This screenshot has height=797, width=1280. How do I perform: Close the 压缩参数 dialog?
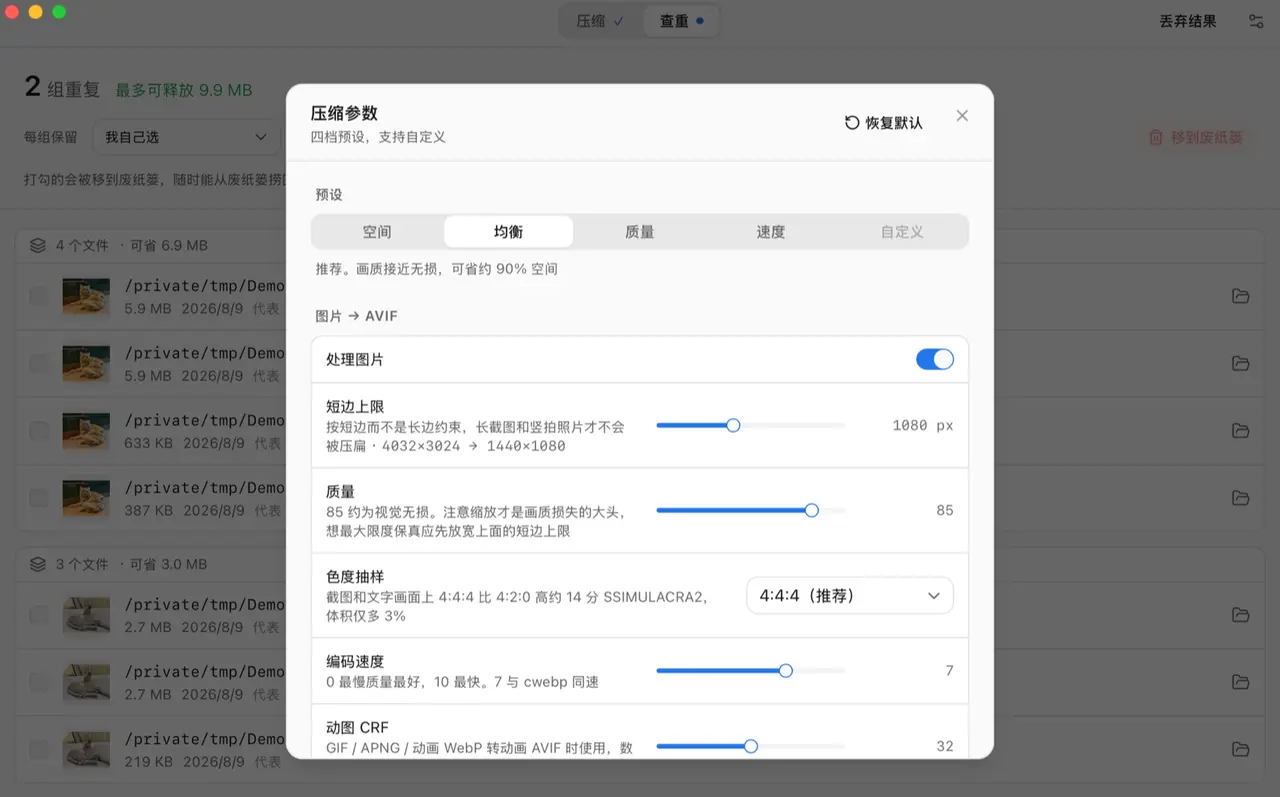(x=962, y=116)
